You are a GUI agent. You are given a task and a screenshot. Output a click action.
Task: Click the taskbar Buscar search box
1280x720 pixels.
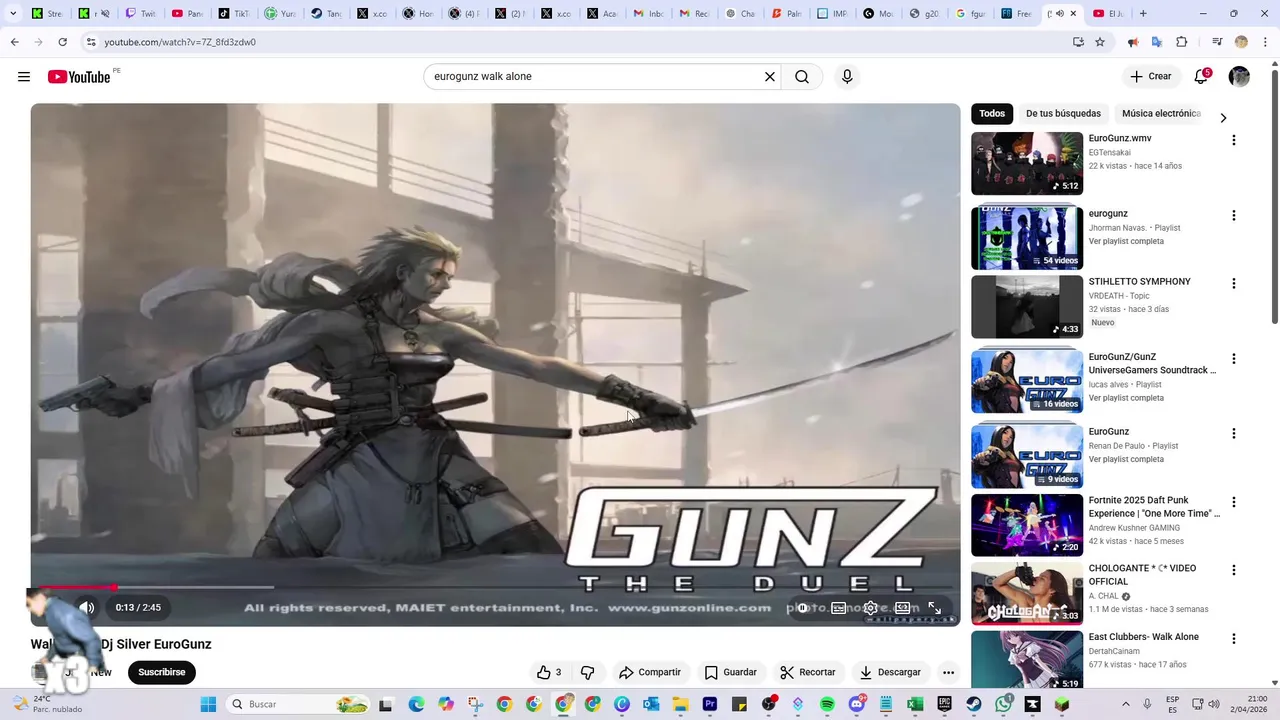click(x=298, y=704)
